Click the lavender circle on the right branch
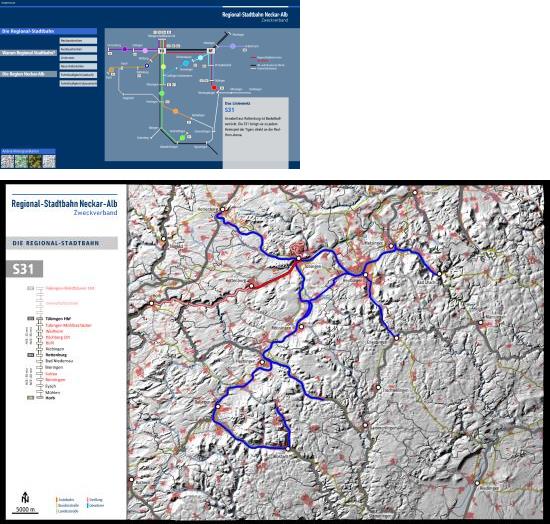 233,46
